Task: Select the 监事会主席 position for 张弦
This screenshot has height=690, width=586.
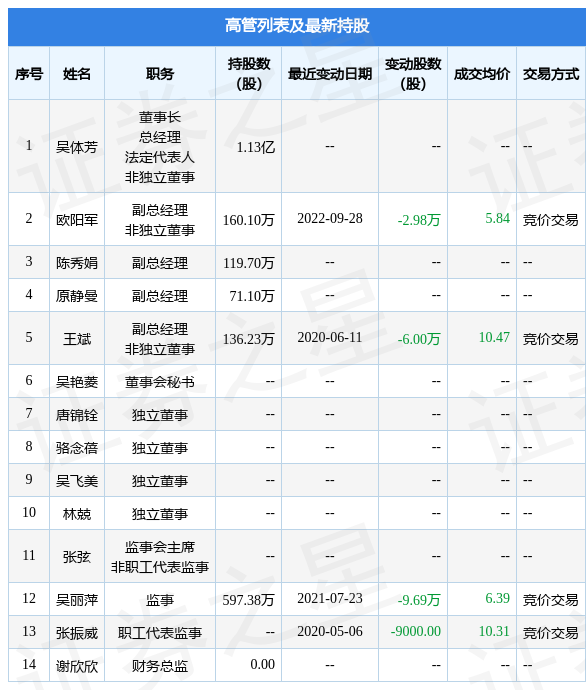Action: click(x=160, y=547)
